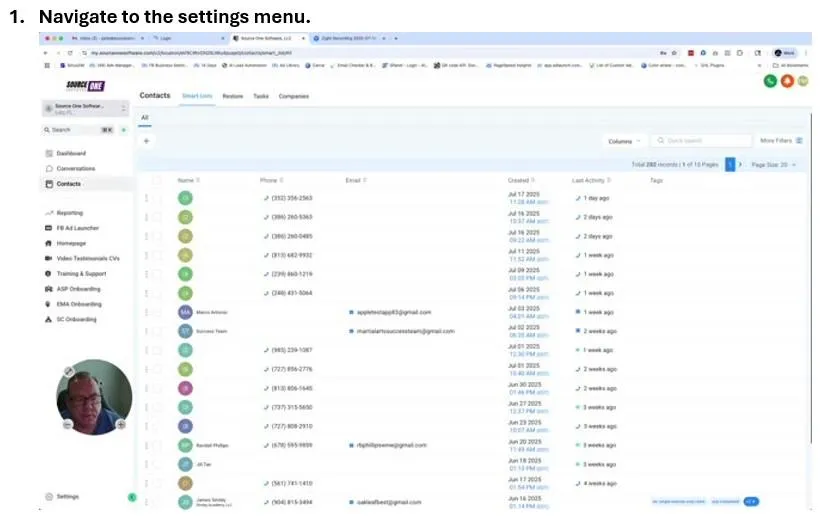Open the rbphillipseme@gmail.com email link
The height and width of the screenshot is (523, 826).
[x=391, y=445]
